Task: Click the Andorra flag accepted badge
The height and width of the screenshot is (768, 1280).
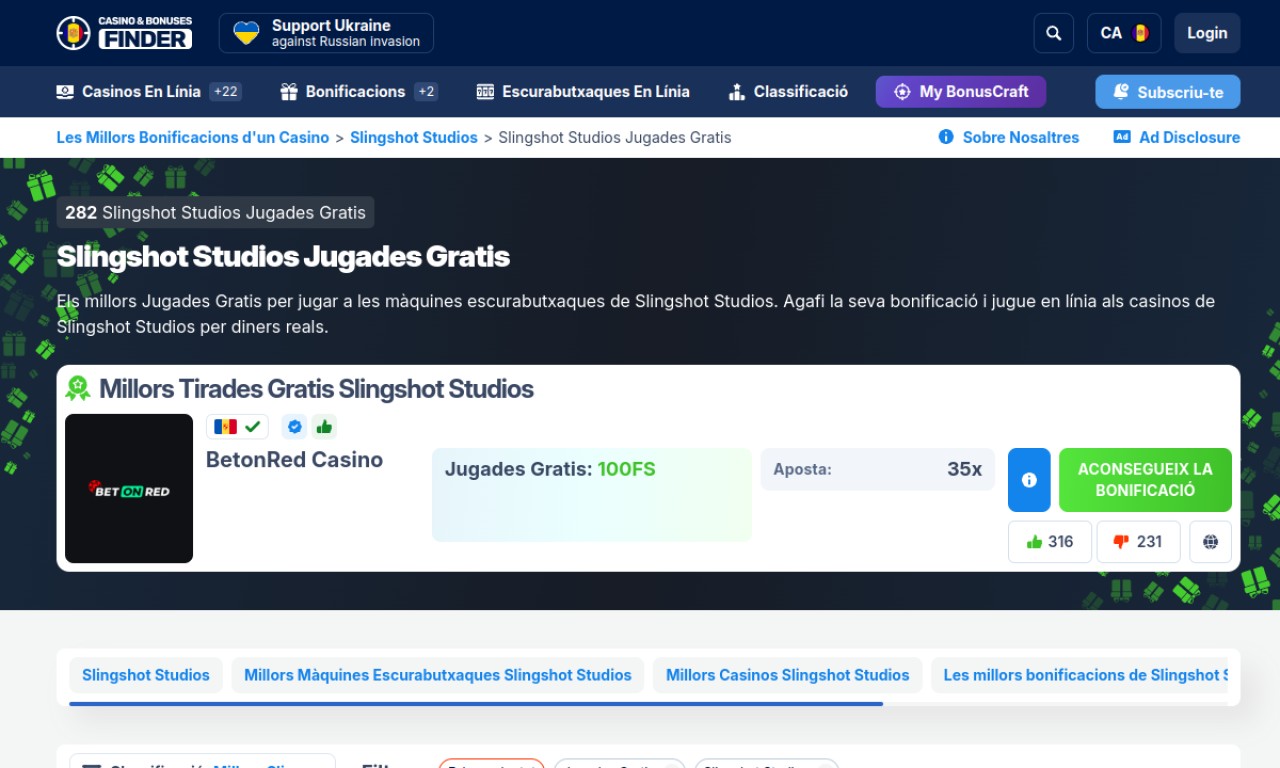Action: tap(237, 427)
